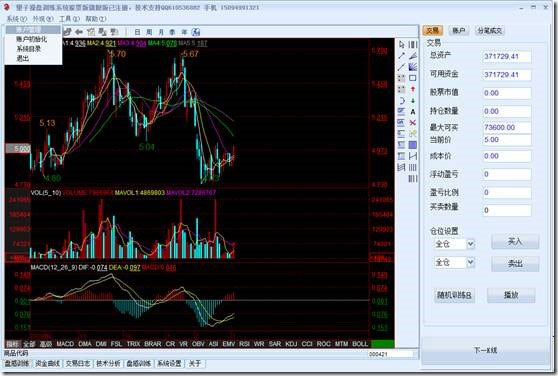This screenshot has height=376, width=558.
Task: Choose the arc curve drawing tool
Action: pyautogui.click(x=402, y=100)
